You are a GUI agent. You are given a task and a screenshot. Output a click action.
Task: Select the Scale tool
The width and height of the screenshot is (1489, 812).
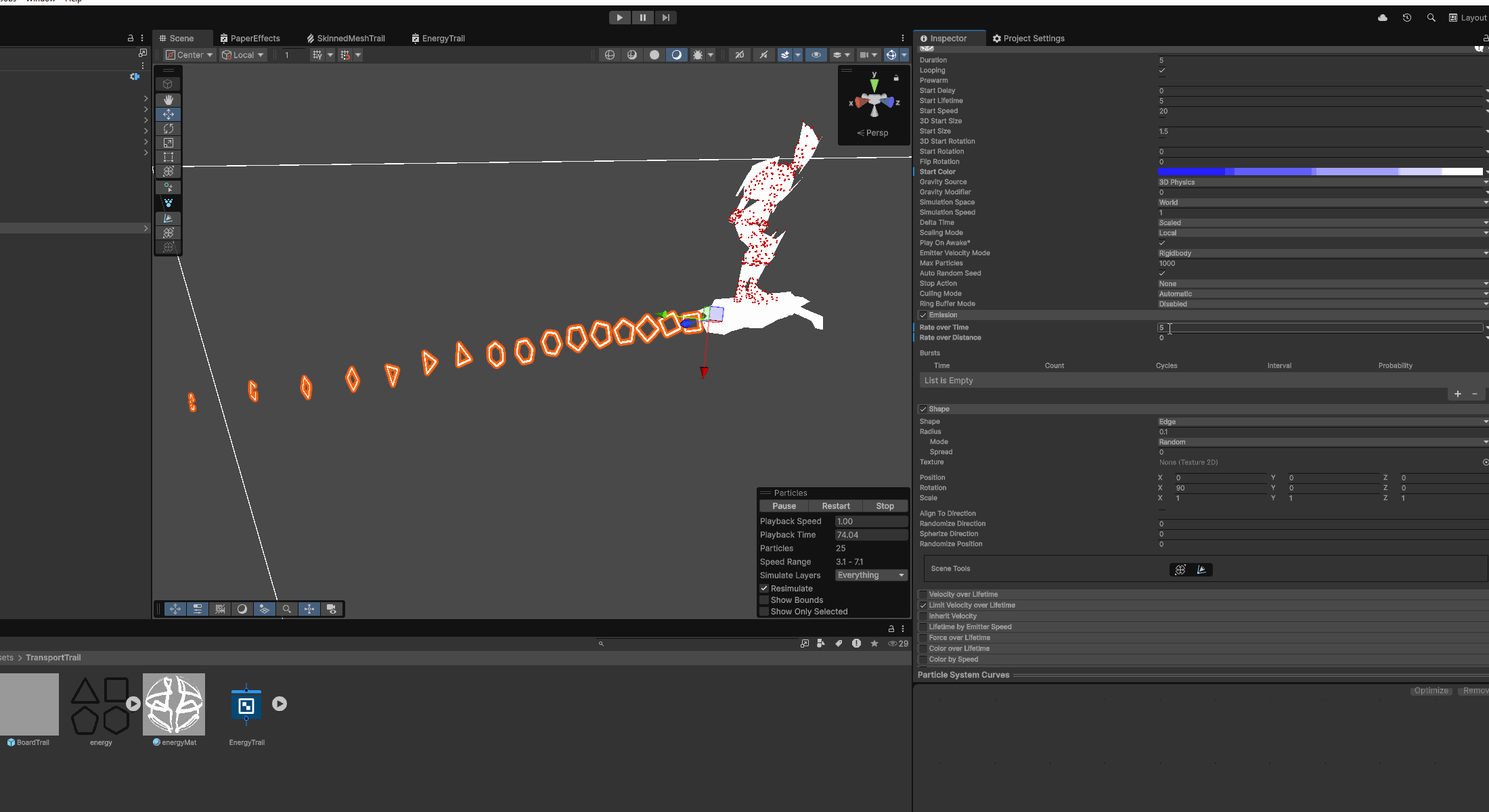pyautogui.click(x=168, y=143)
